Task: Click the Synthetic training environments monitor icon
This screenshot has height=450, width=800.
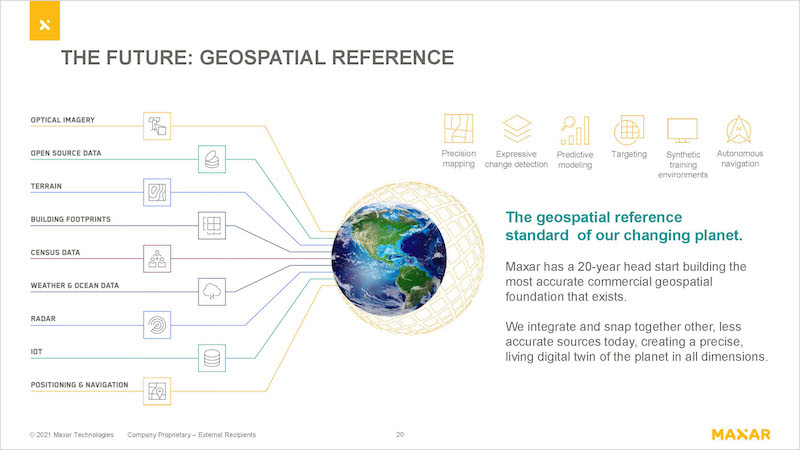Action: click(x=682, y=131)
